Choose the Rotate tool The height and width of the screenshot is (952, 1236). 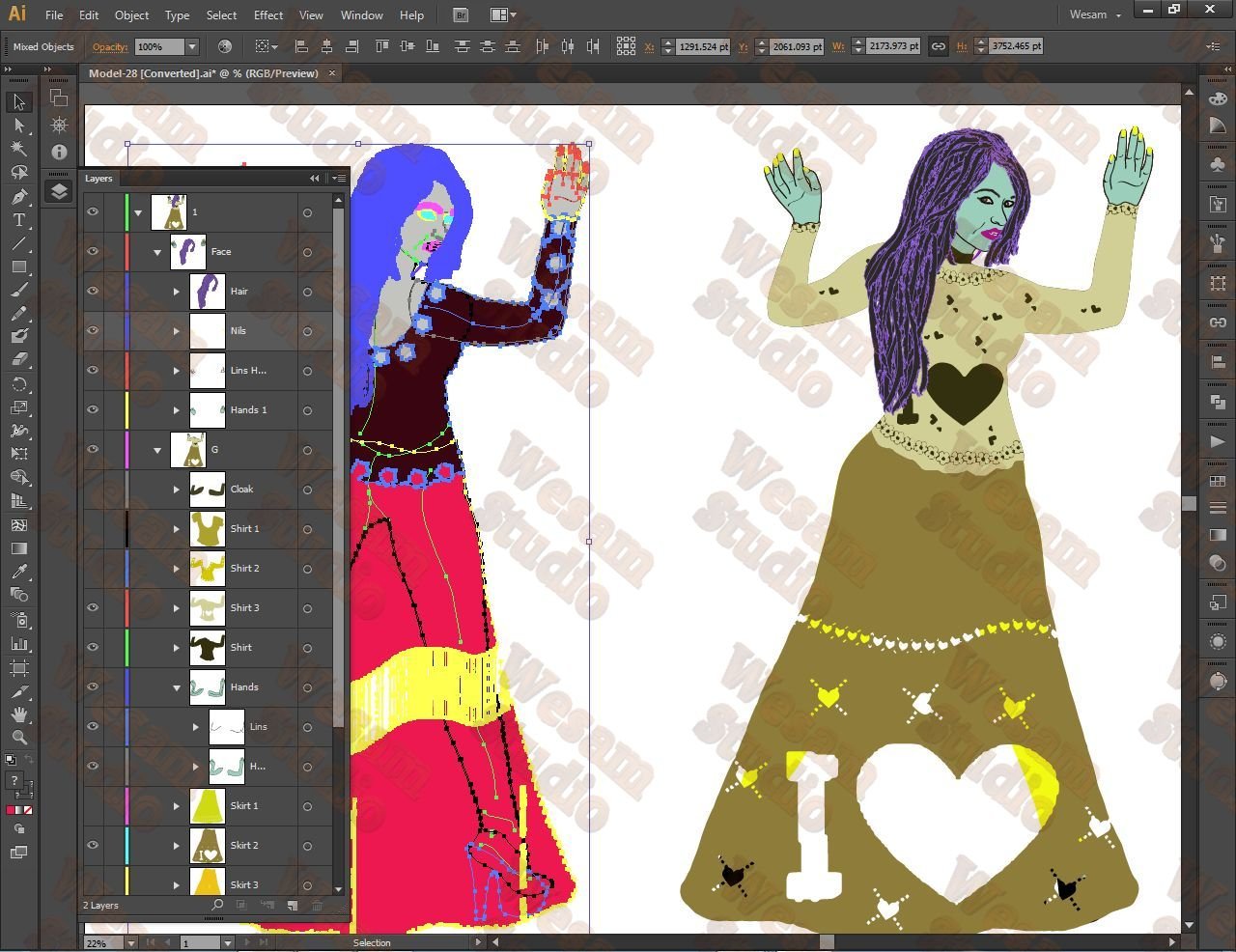(x=19, y=384)
